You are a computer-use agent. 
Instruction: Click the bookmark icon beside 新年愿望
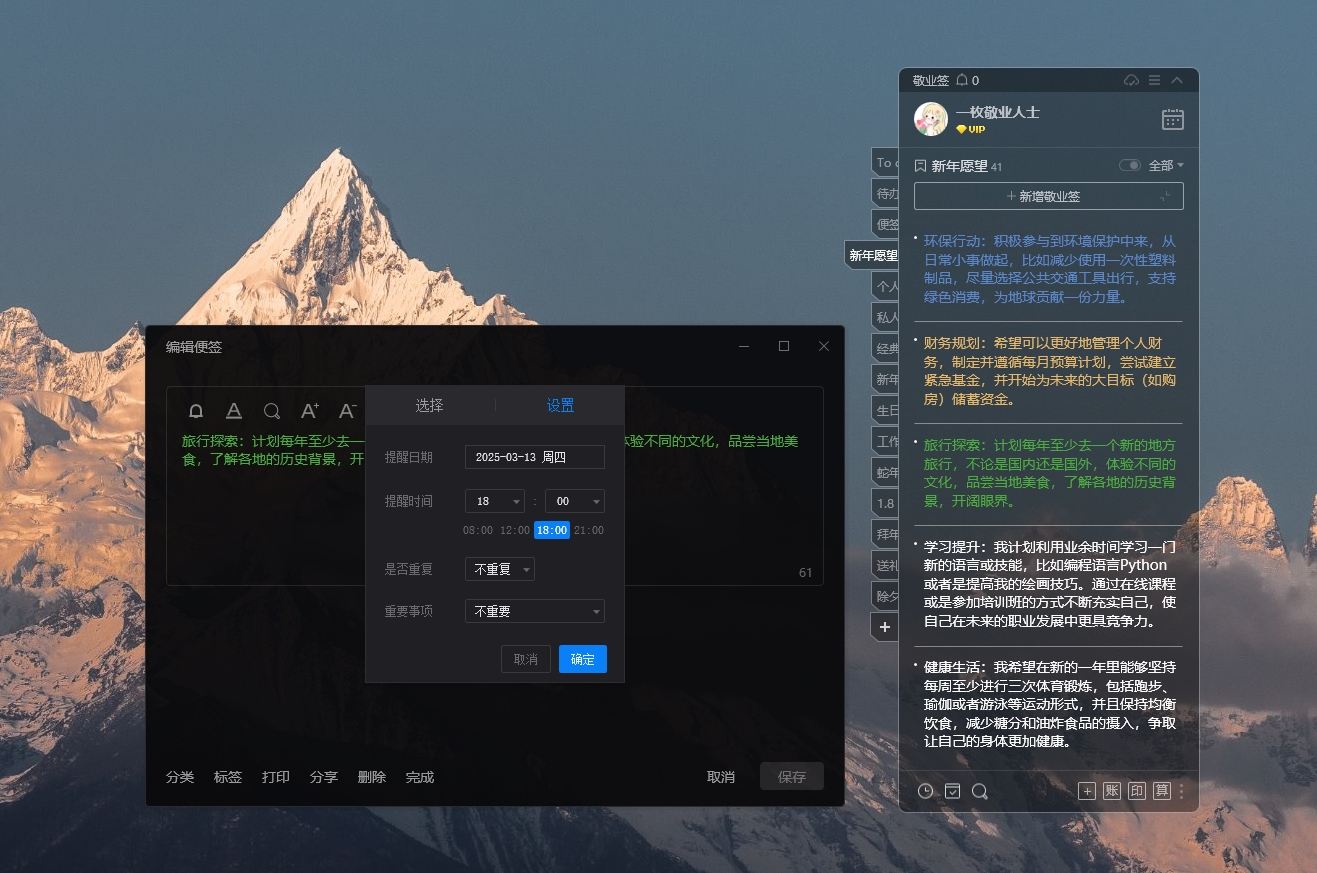click(920, 166)
